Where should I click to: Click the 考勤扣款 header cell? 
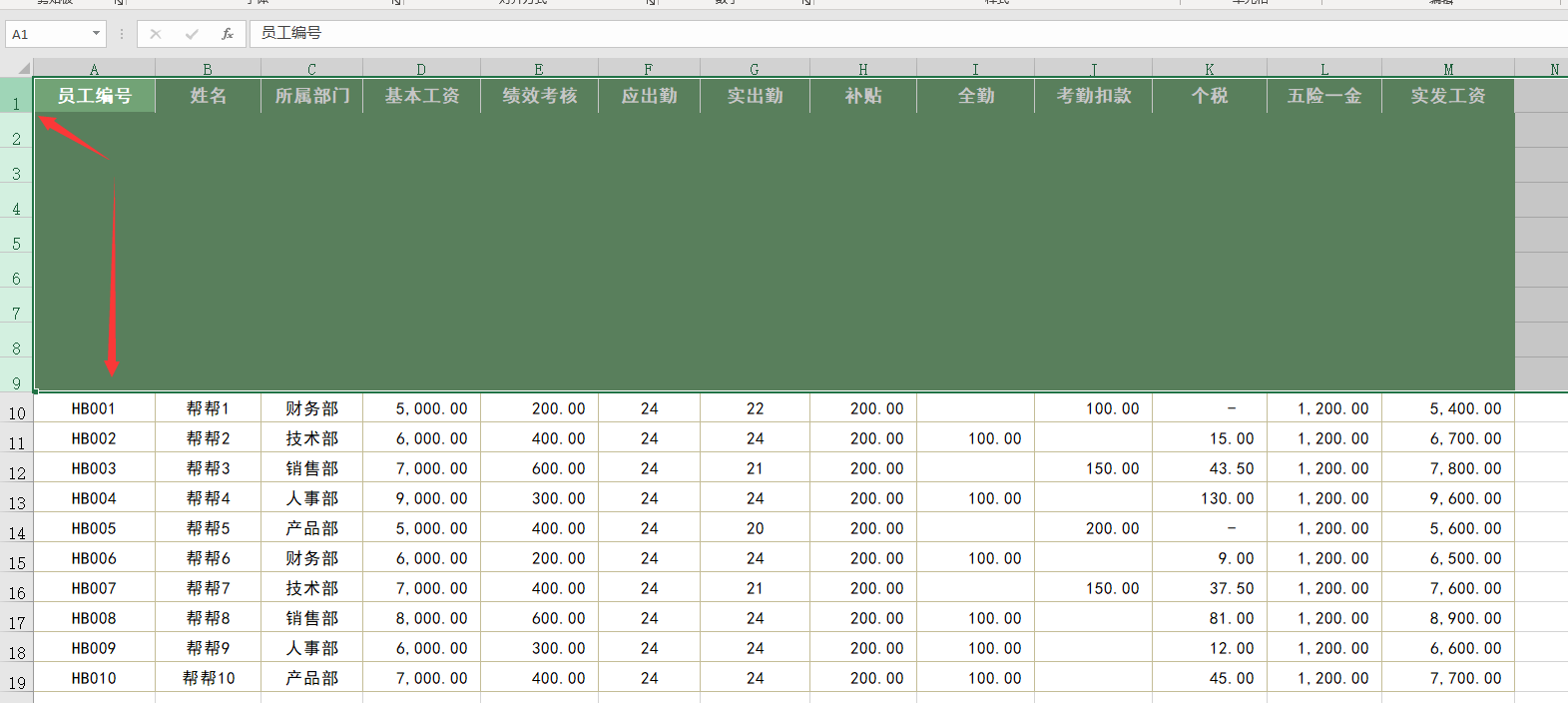point(1094,96)
